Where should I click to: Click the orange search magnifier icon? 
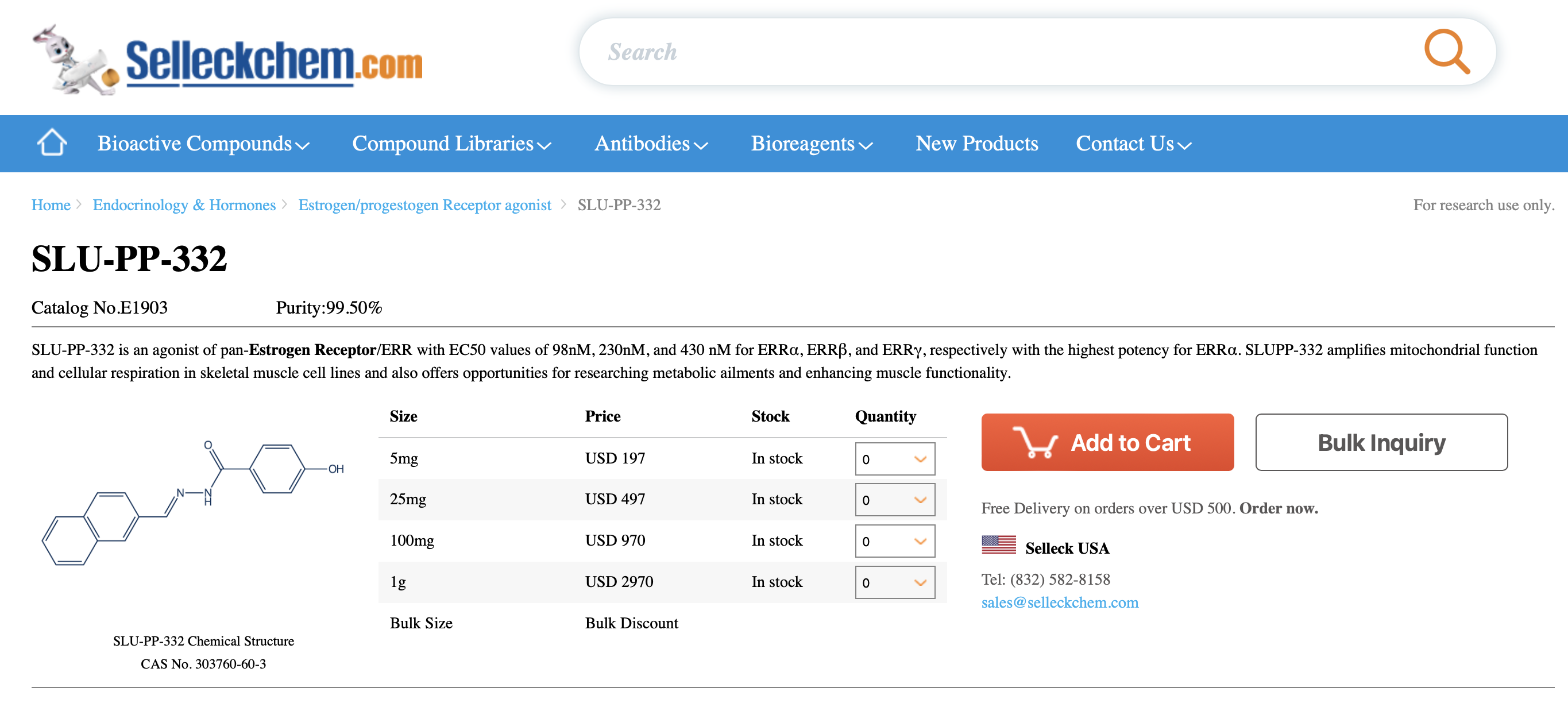click(x=1447, y=52)
